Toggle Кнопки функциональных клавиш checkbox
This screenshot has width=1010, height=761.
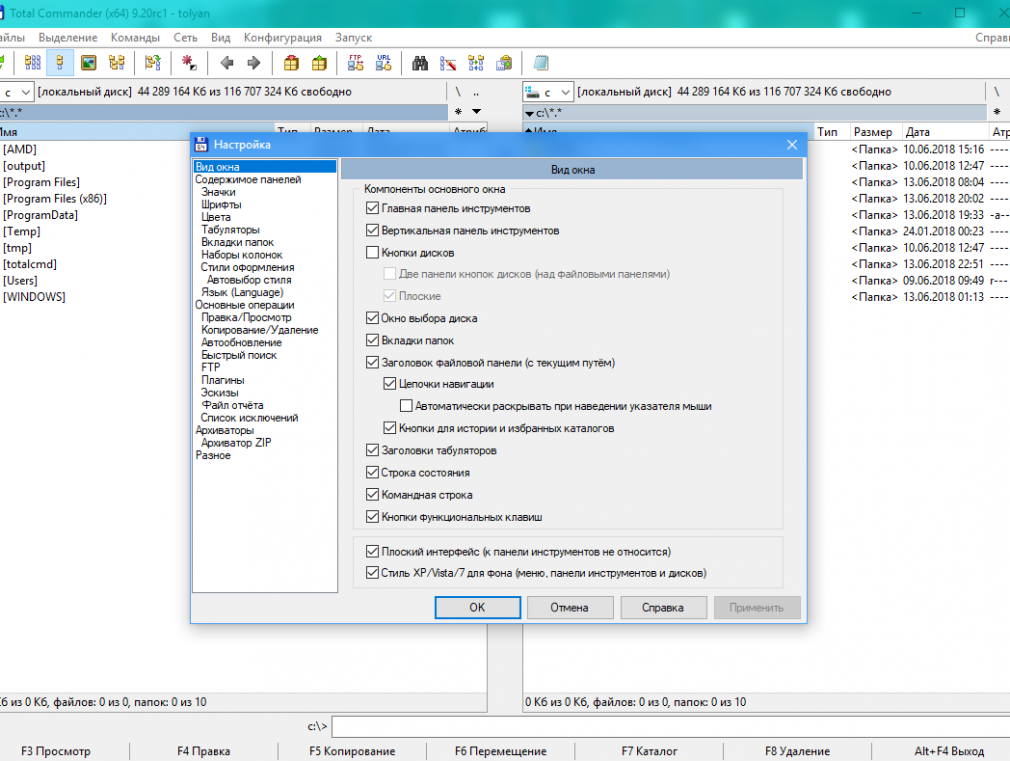pyautogui.click(x=372, y=516)
